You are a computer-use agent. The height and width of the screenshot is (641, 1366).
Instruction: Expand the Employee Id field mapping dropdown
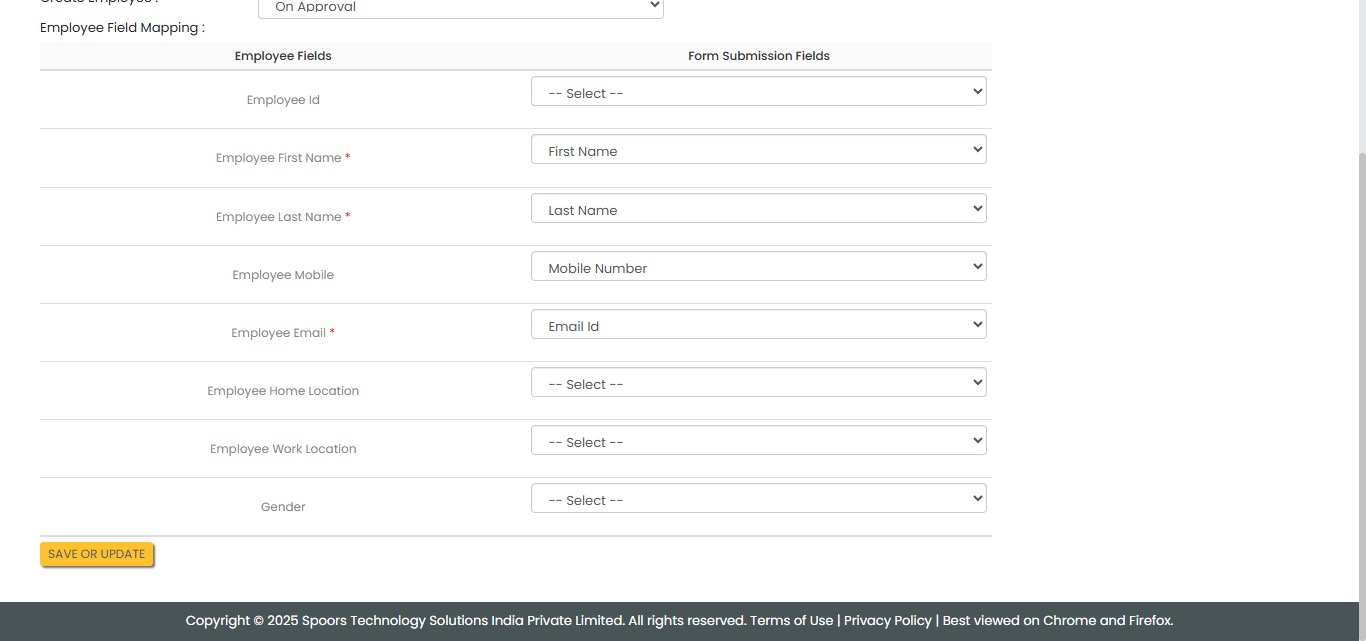point(758,92)
